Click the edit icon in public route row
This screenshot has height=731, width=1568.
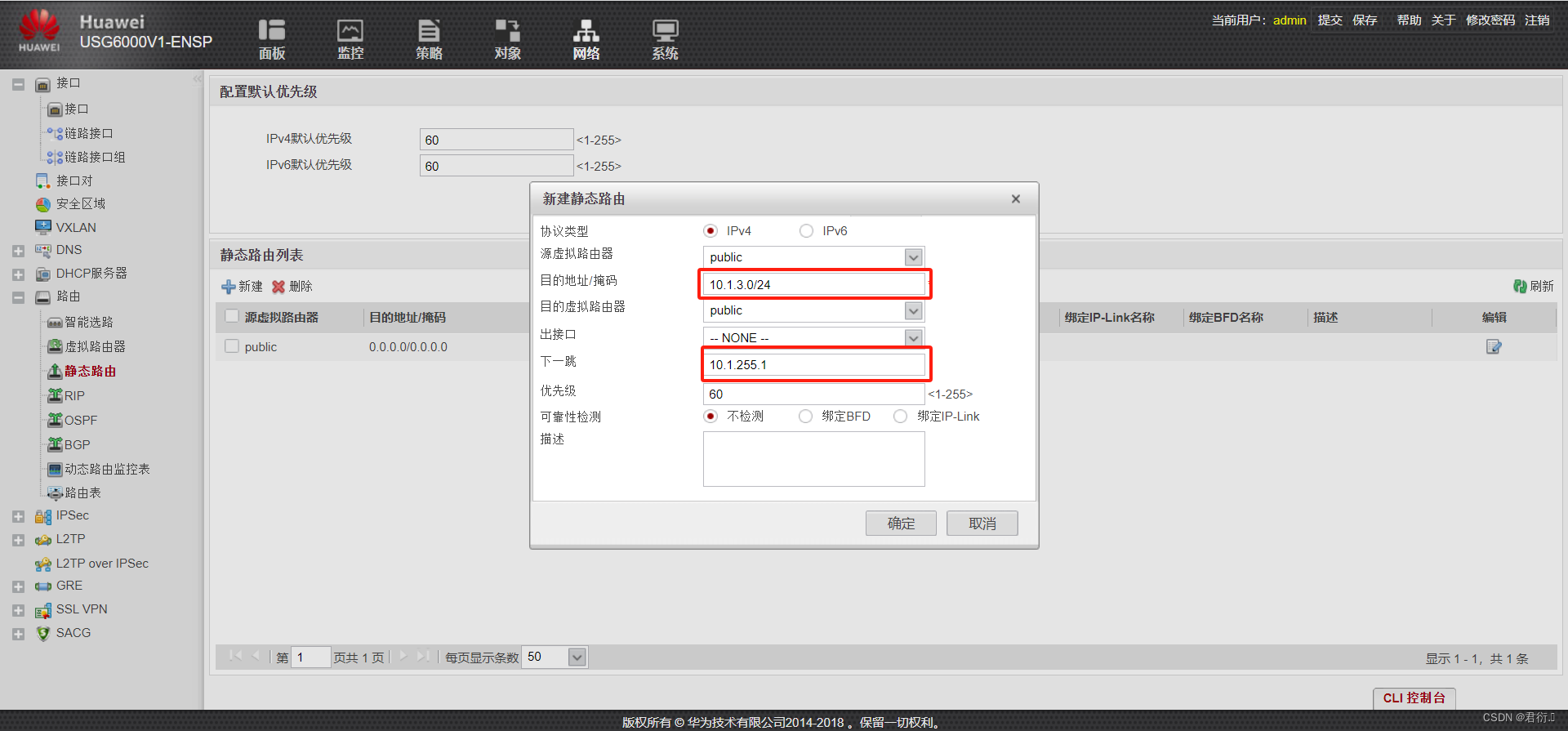(1494, 347)
